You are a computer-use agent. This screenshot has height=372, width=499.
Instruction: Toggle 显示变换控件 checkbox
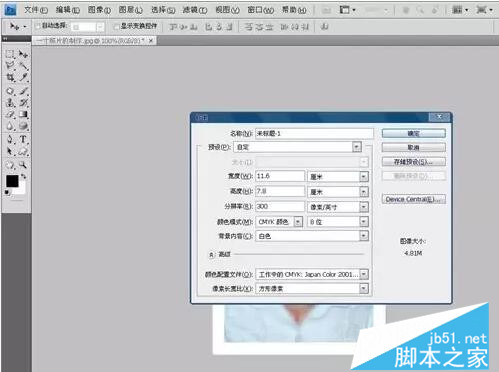[116, 26]
